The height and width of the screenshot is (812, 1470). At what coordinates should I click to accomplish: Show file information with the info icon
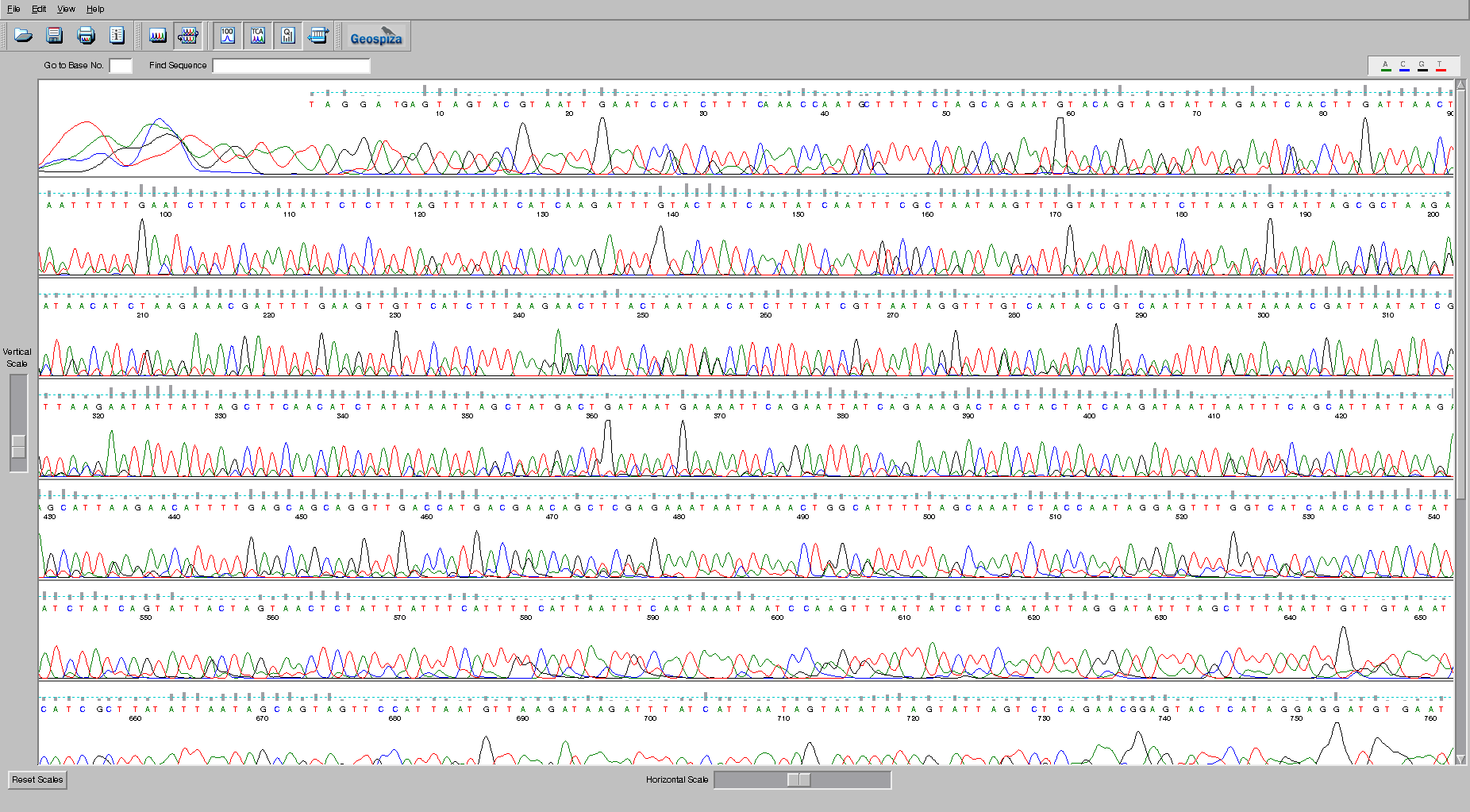click(x=117, y=36)
